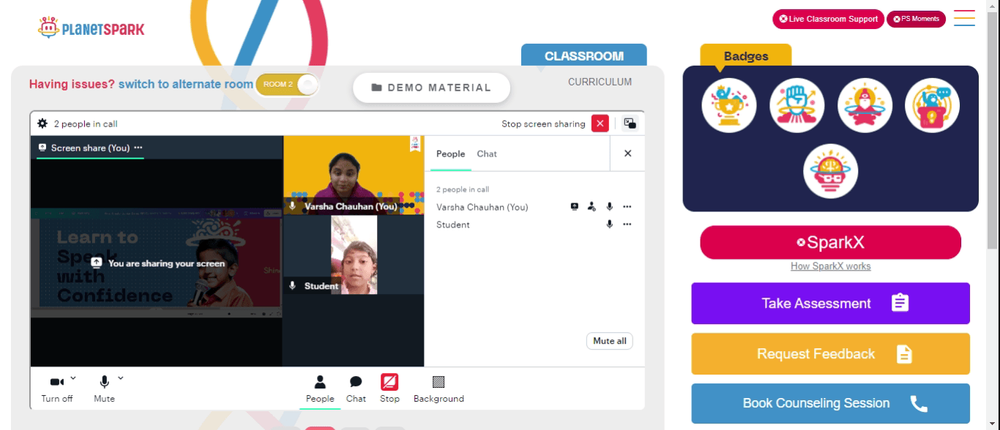
Task: Open the Demo Material folder button
Action: (x=432, y=88)
